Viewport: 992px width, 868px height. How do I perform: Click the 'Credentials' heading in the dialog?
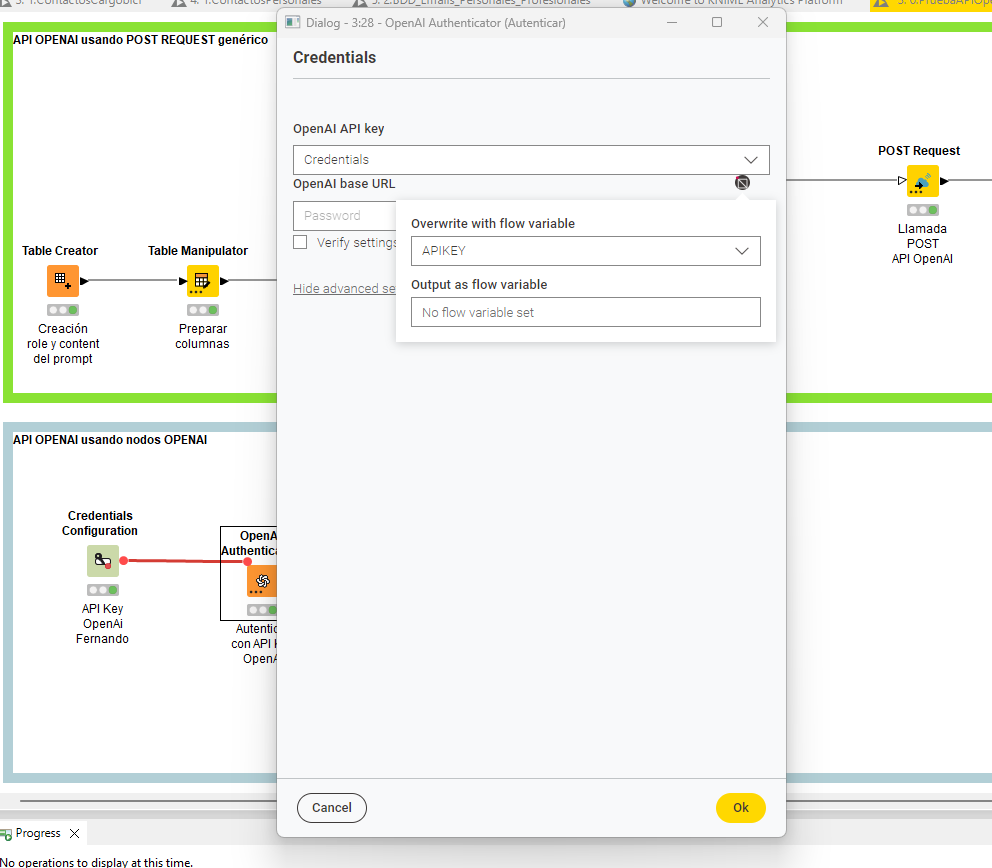point(335,58)
